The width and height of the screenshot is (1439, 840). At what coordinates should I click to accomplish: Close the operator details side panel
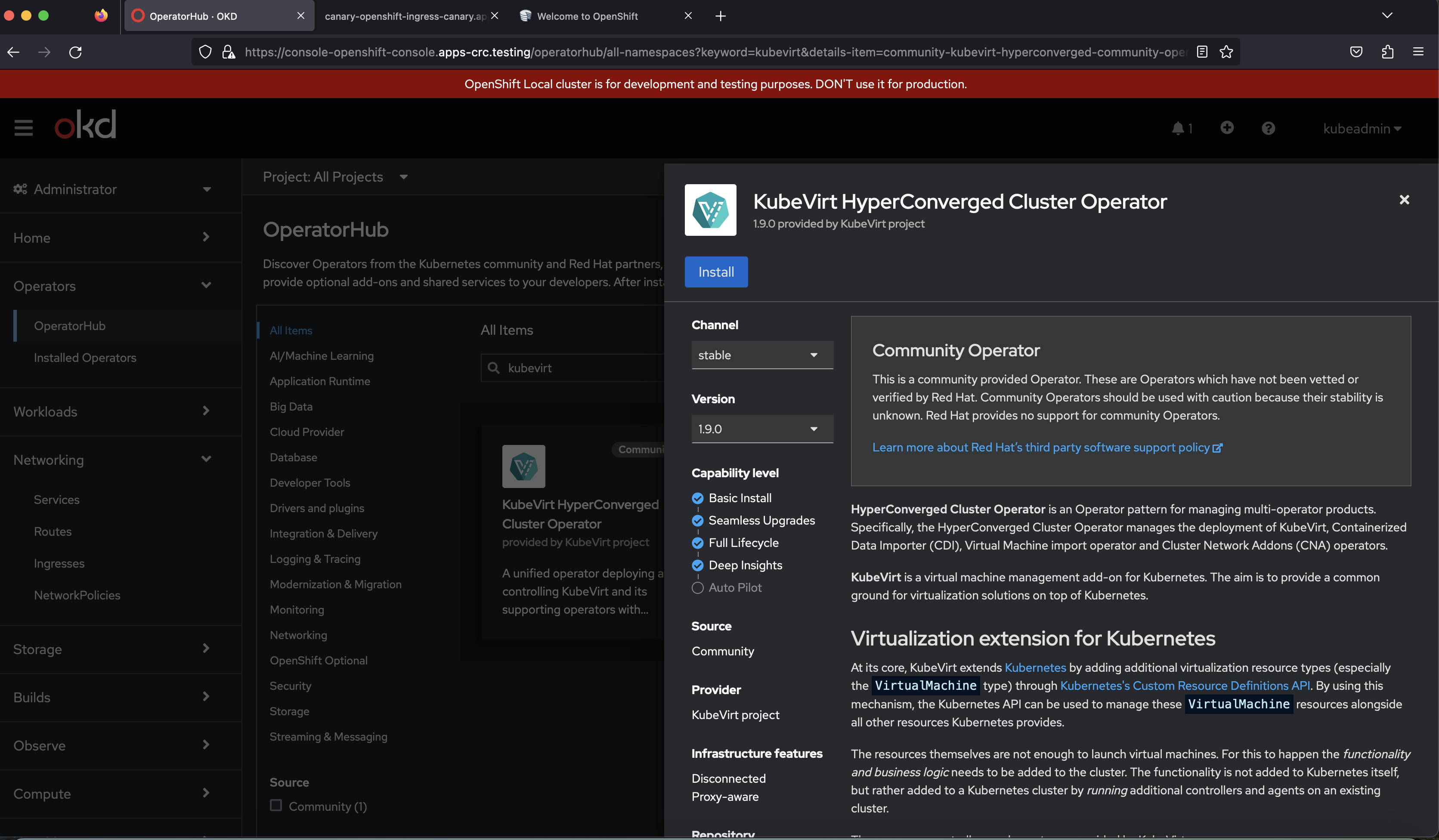pos(1404,200)
